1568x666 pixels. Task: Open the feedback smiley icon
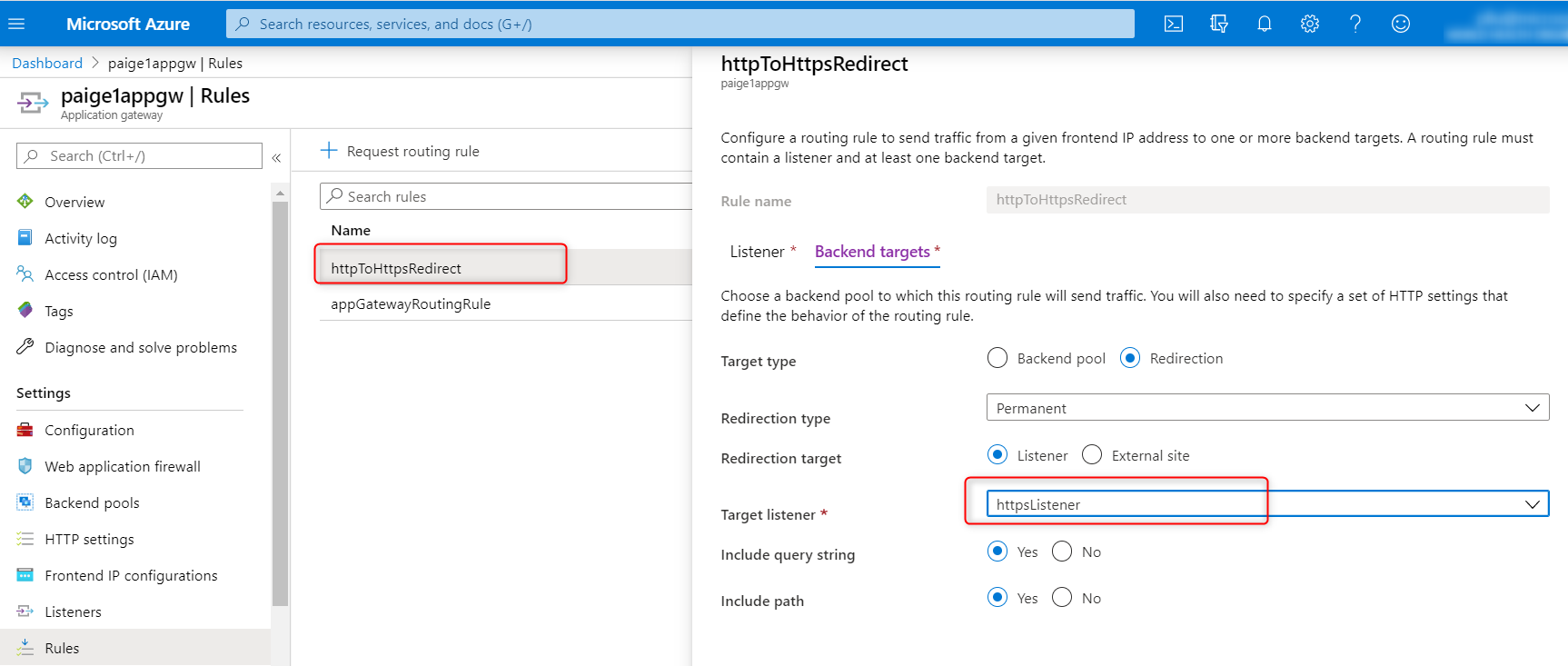click(1401, 24)
